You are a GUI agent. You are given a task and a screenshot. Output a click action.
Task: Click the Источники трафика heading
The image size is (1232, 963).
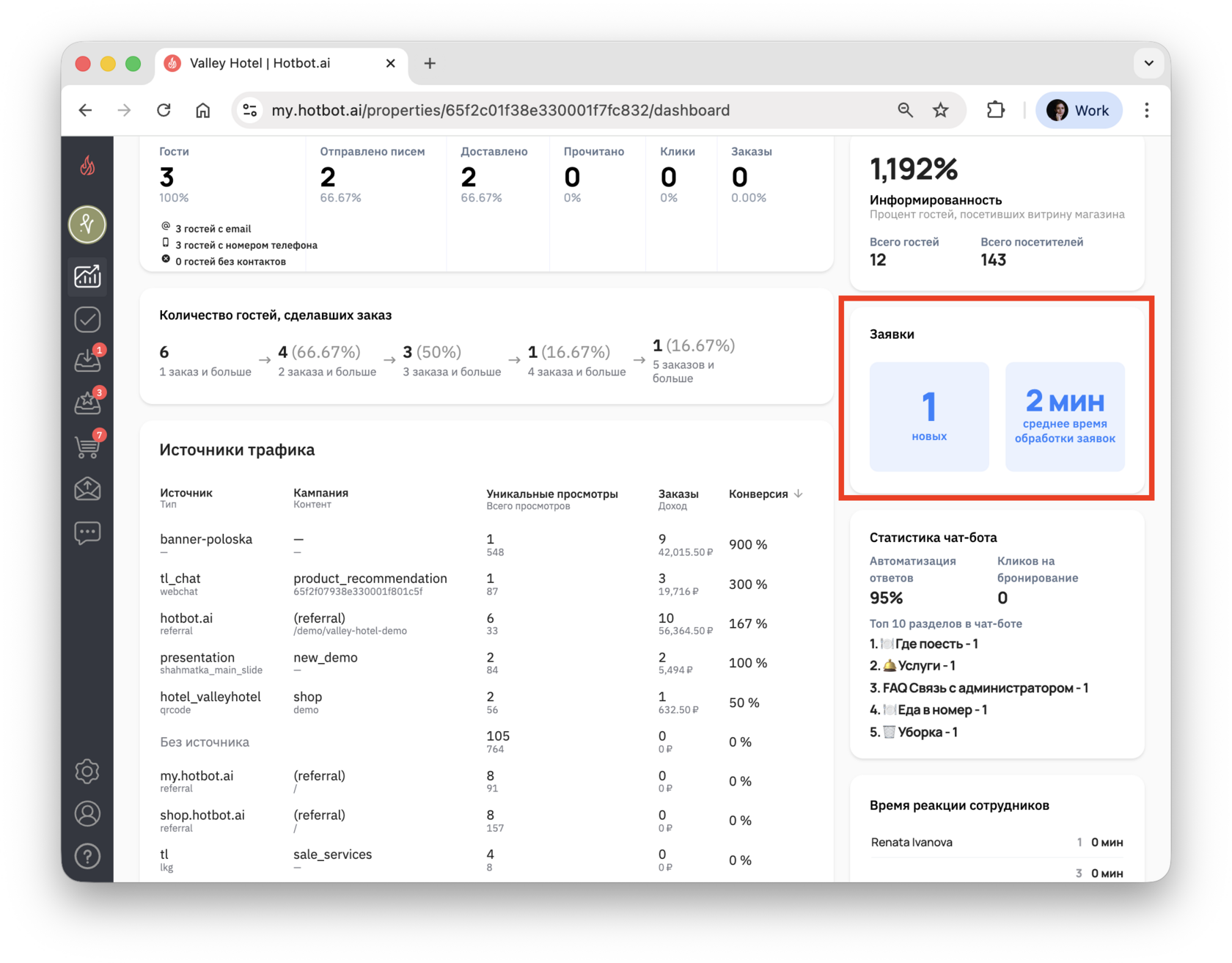click(237, 450)
